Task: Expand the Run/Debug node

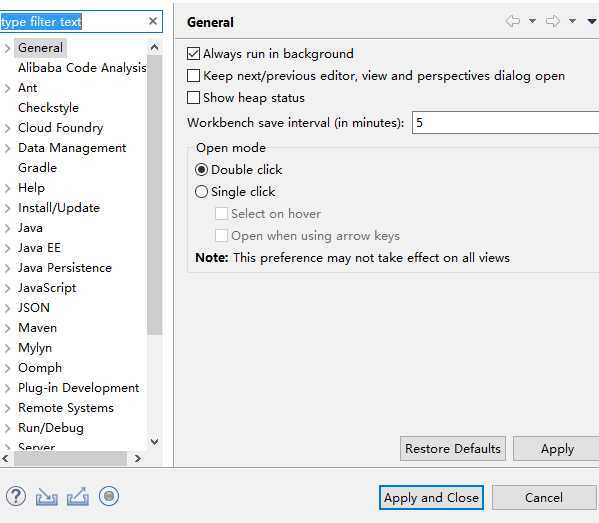Action: coord(7,428)
